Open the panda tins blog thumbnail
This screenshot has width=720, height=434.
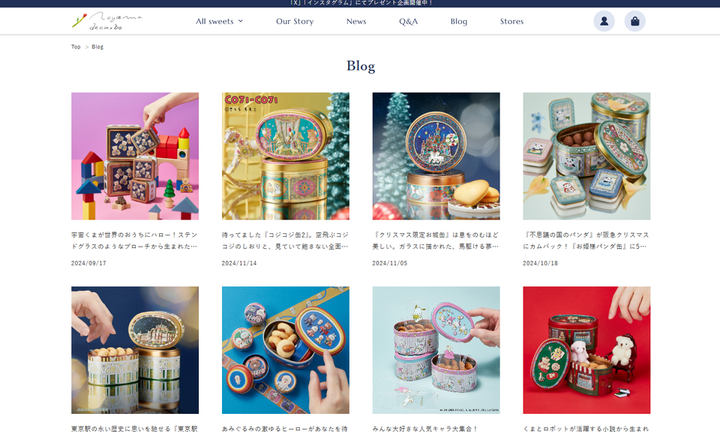[586, 156]
